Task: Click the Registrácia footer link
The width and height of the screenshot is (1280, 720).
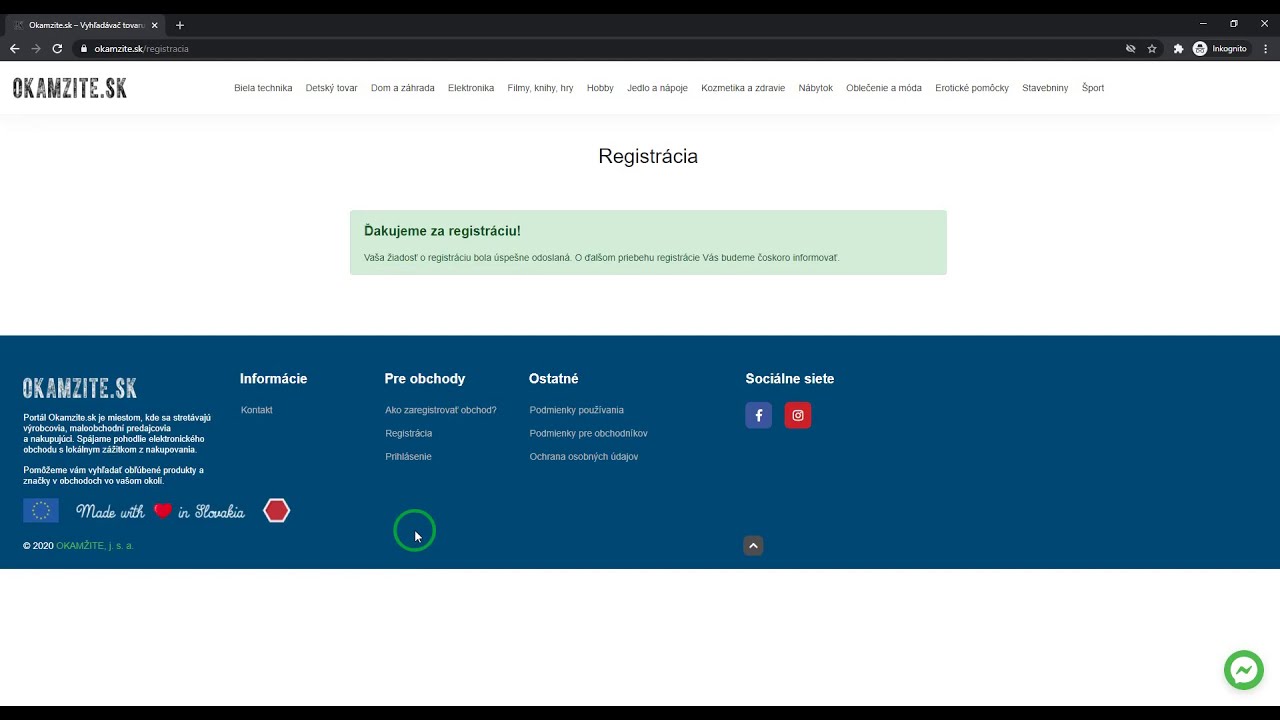Action: tap(409, 433)
